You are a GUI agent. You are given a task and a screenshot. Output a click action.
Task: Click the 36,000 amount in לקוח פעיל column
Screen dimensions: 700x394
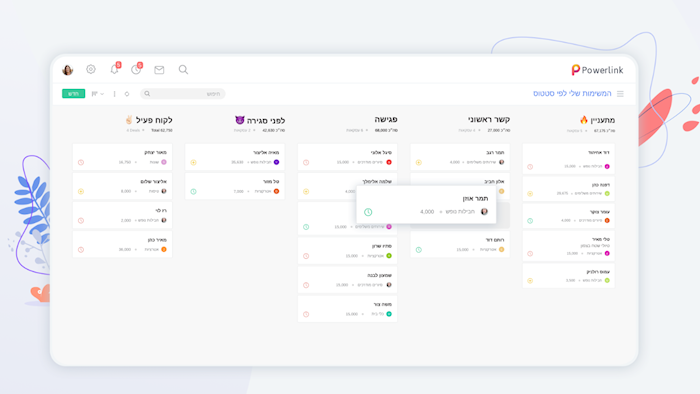(x=125, y=250)
